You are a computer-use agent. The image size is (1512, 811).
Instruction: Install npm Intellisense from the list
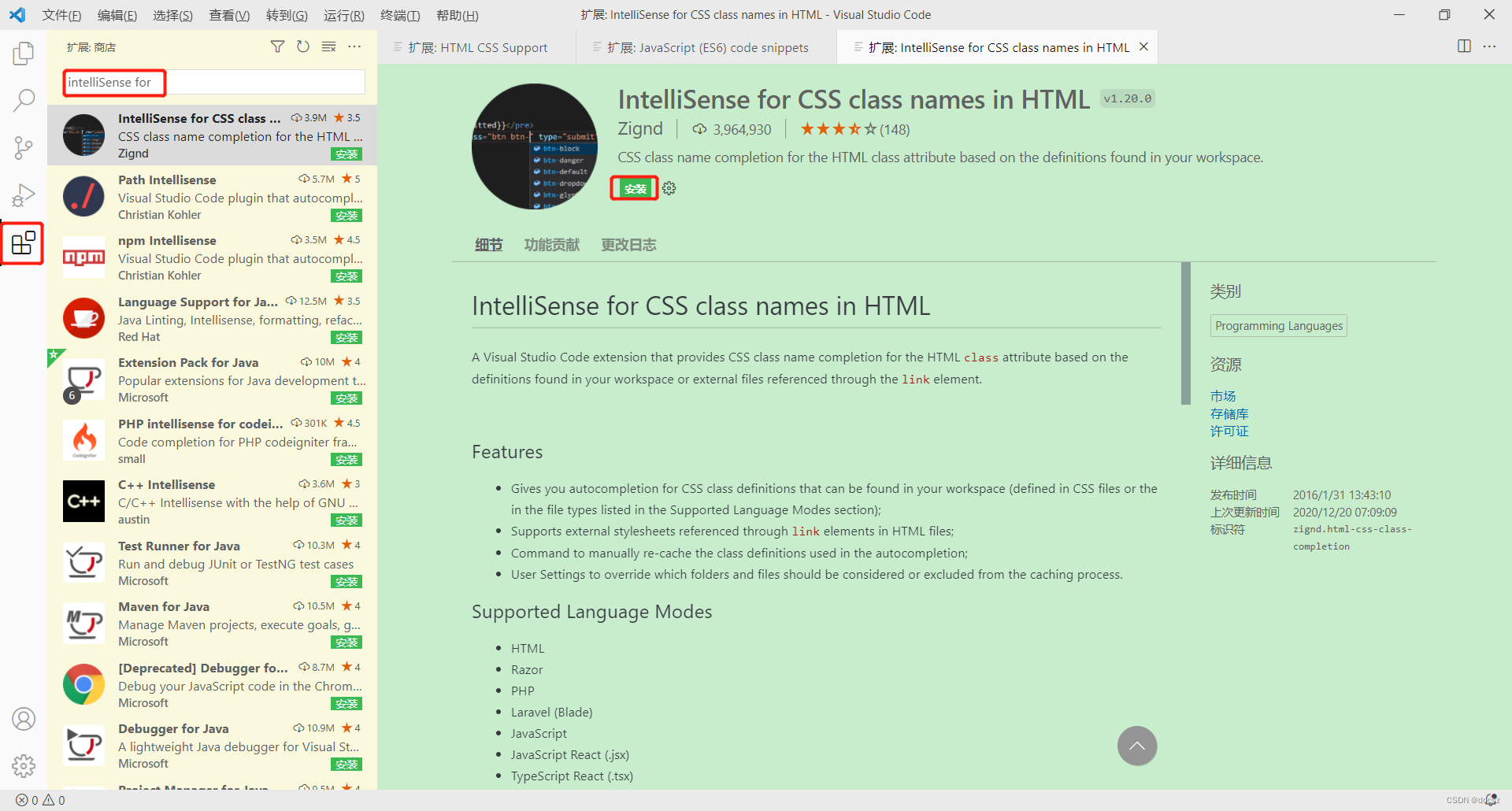point(346,276)
